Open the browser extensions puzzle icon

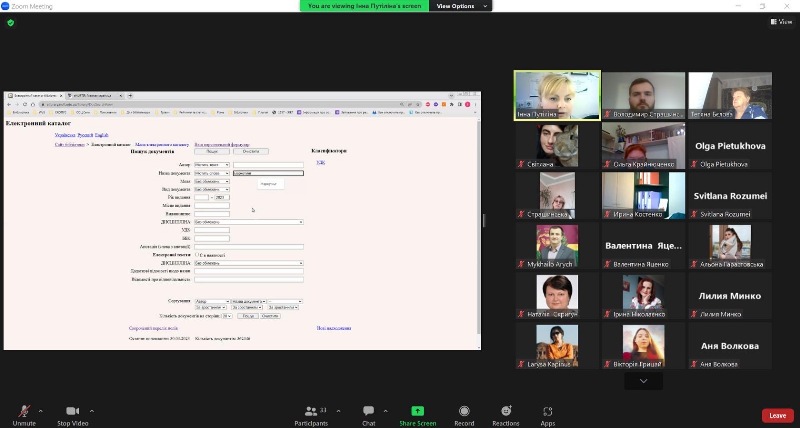coord(452,104)
